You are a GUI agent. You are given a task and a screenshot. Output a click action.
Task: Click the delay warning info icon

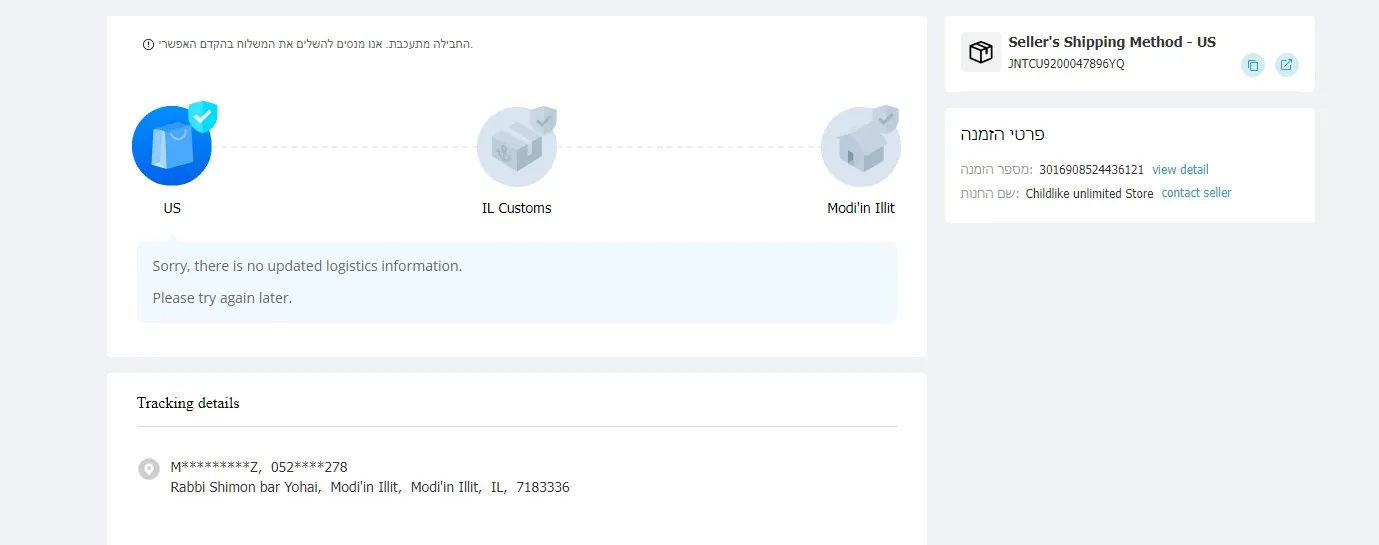[x=148, y=44]
